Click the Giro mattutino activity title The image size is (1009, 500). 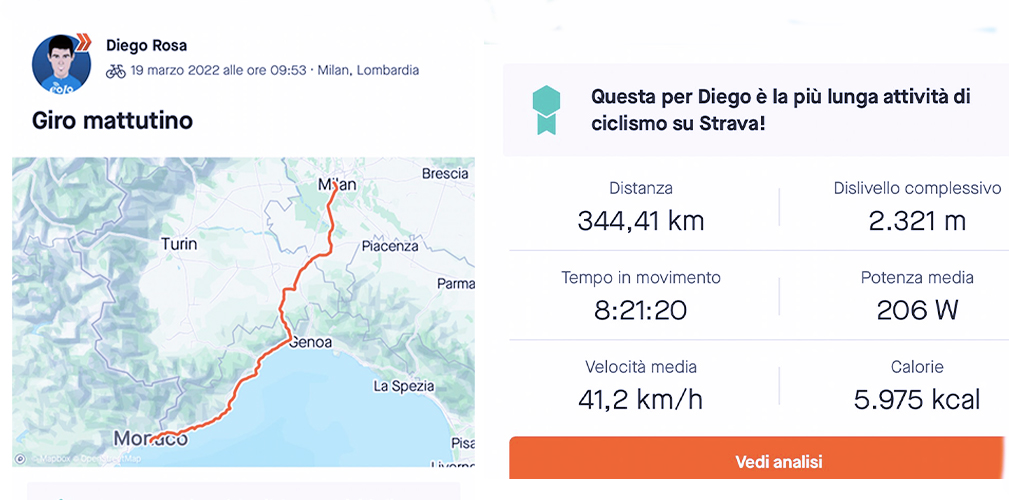point(112,121)
